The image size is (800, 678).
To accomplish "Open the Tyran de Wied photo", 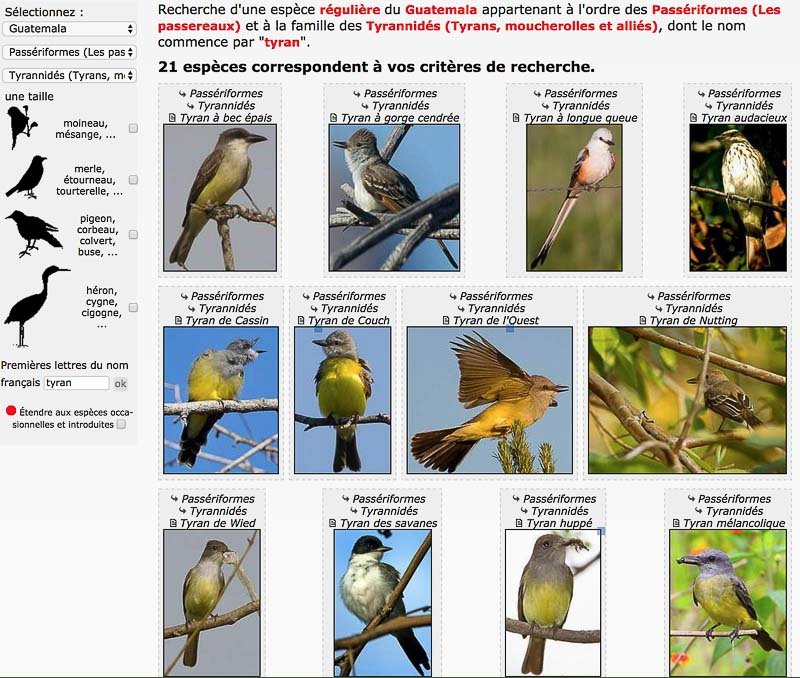I will (212, 603).
